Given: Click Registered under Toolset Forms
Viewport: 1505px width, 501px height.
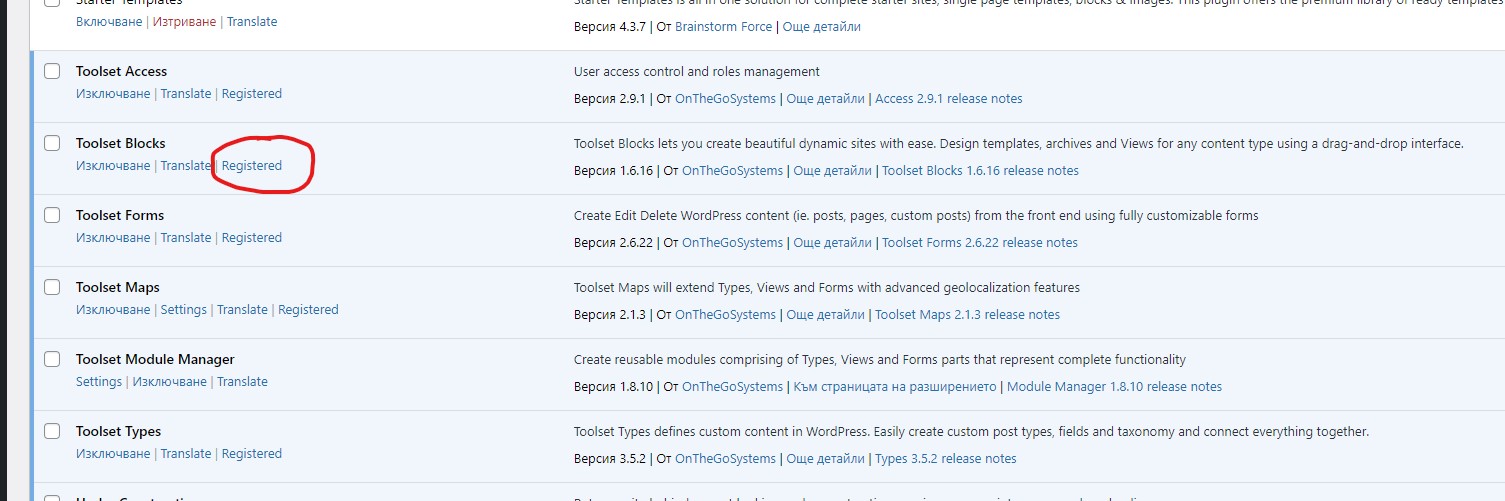Looking at the screenshot, I should (x=252, y=237).
